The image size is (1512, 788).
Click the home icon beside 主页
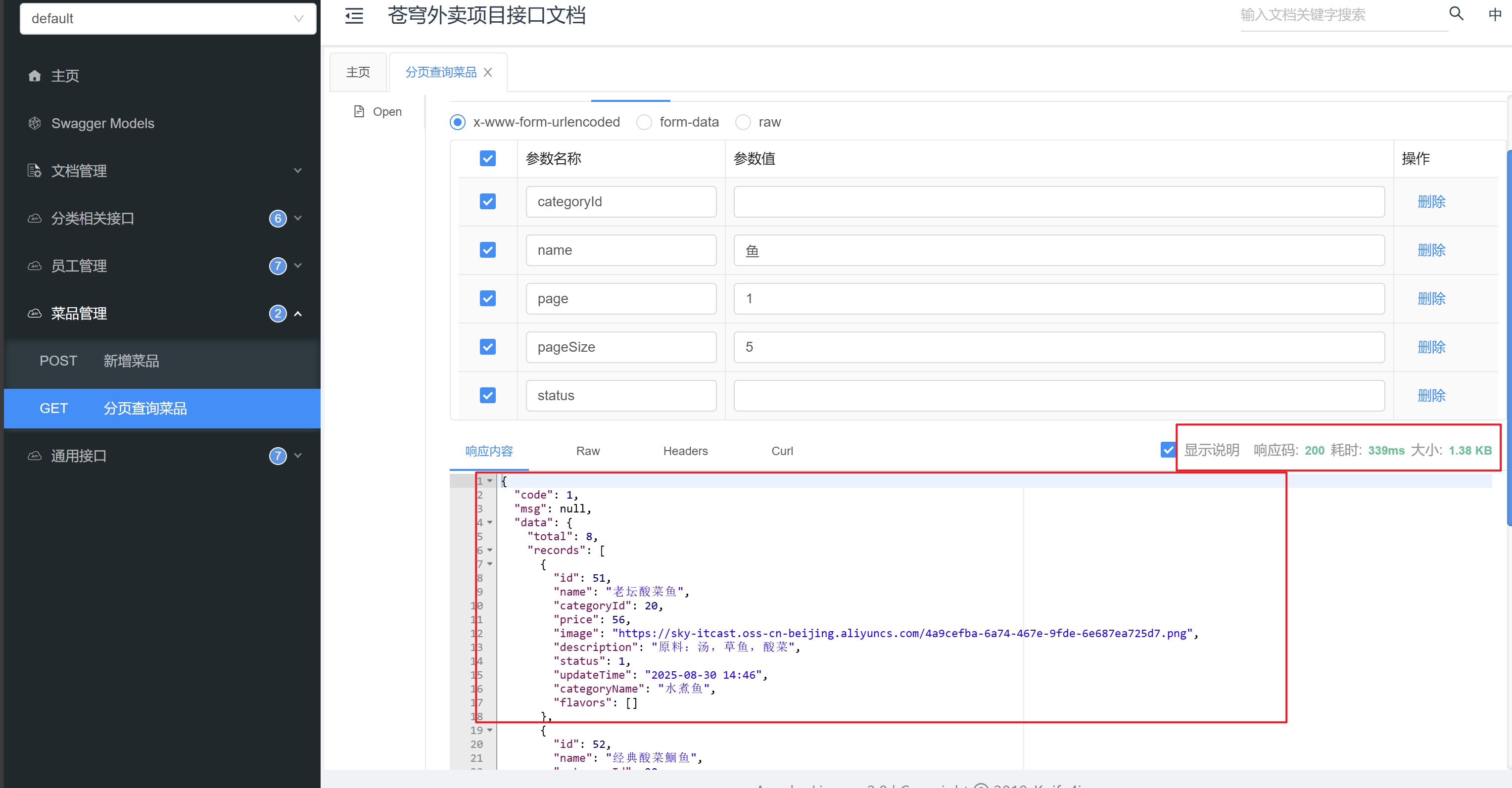(x=35, y=76)
